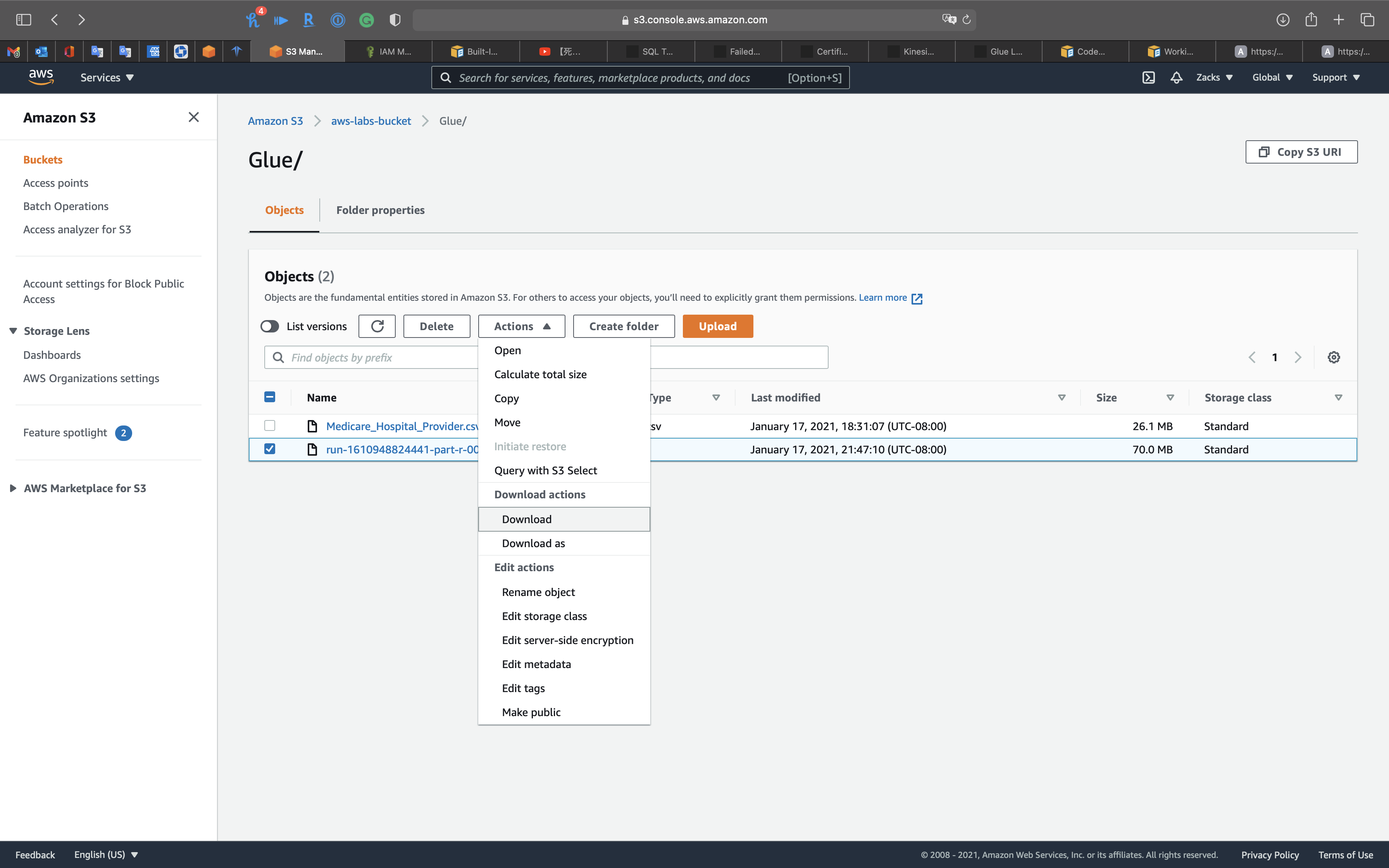
Task: Open the Services dropdown menu
Action: [x=107, y=77]
